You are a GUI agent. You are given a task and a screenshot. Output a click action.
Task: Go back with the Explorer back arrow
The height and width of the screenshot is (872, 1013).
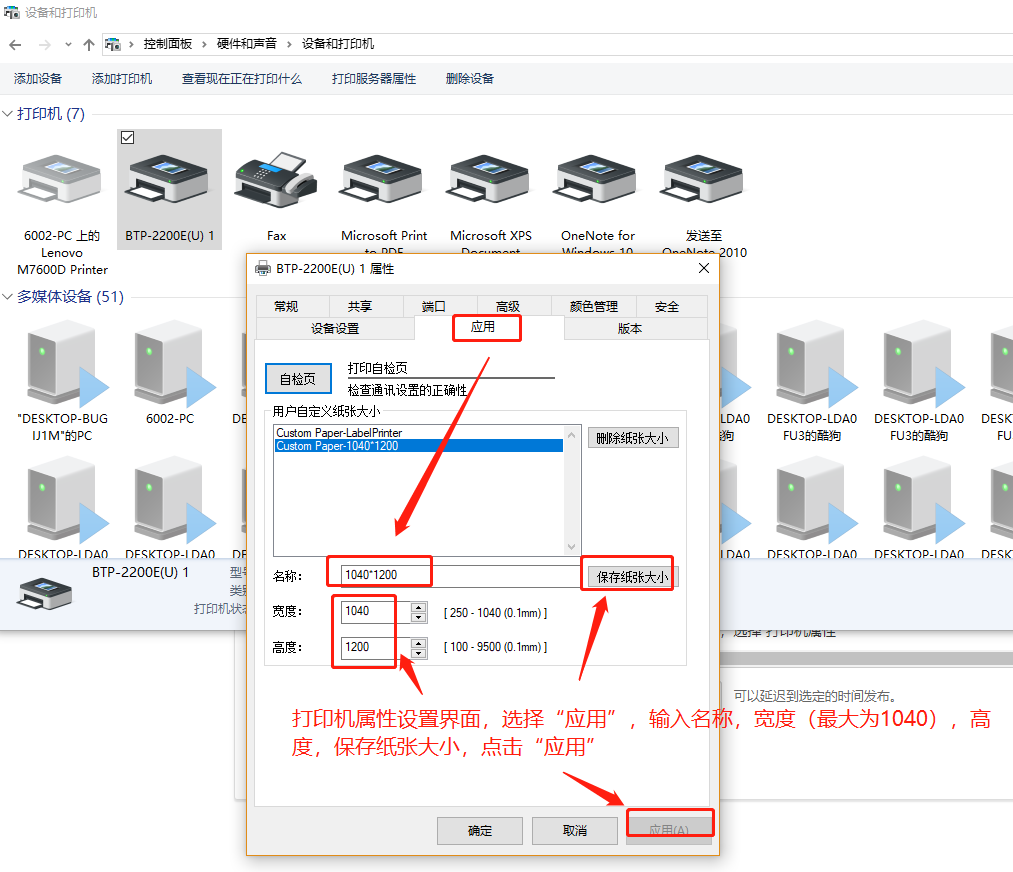coord(16,45)
